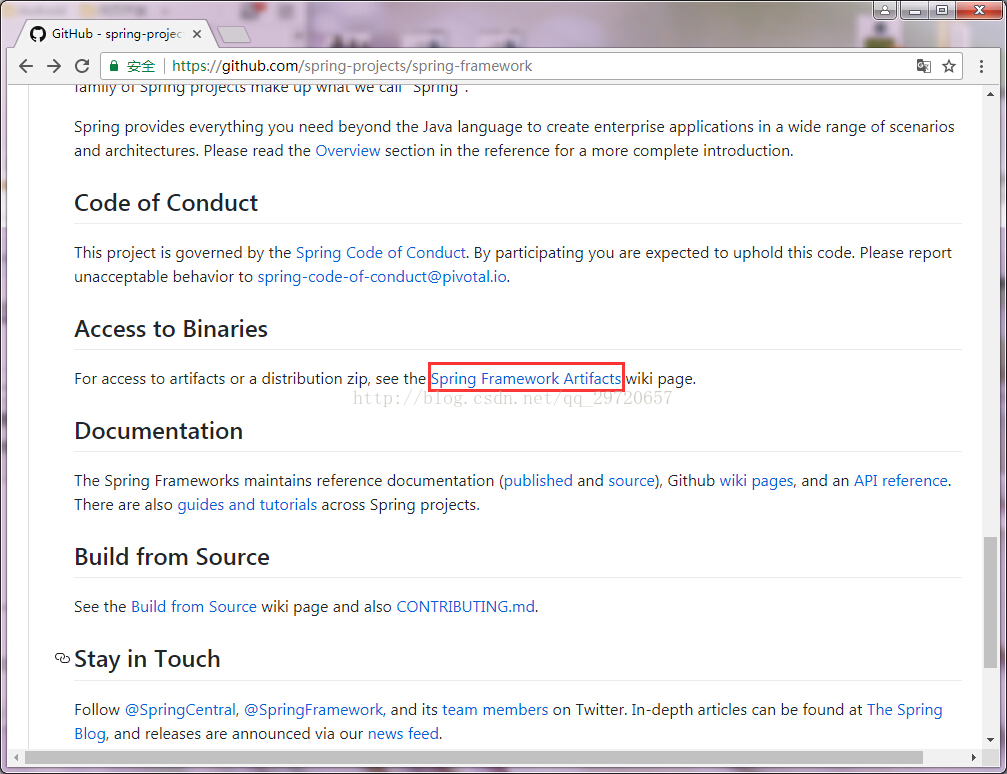
Task: Open the Build from Source wiki link
Action: coord(194,607)
